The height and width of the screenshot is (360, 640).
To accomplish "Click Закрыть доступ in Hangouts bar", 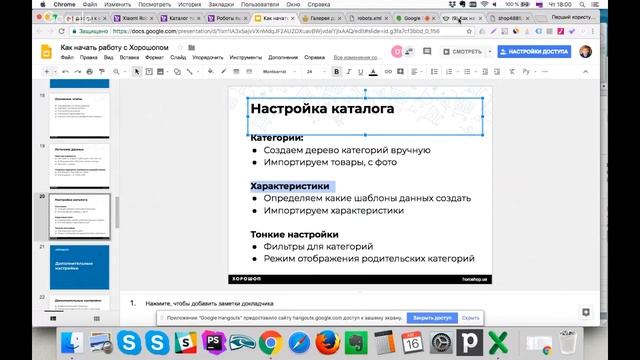I will 432,318.
